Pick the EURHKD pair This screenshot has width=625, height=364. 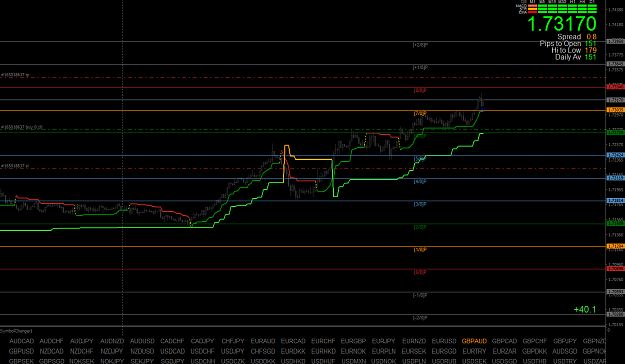click(323, 351)
